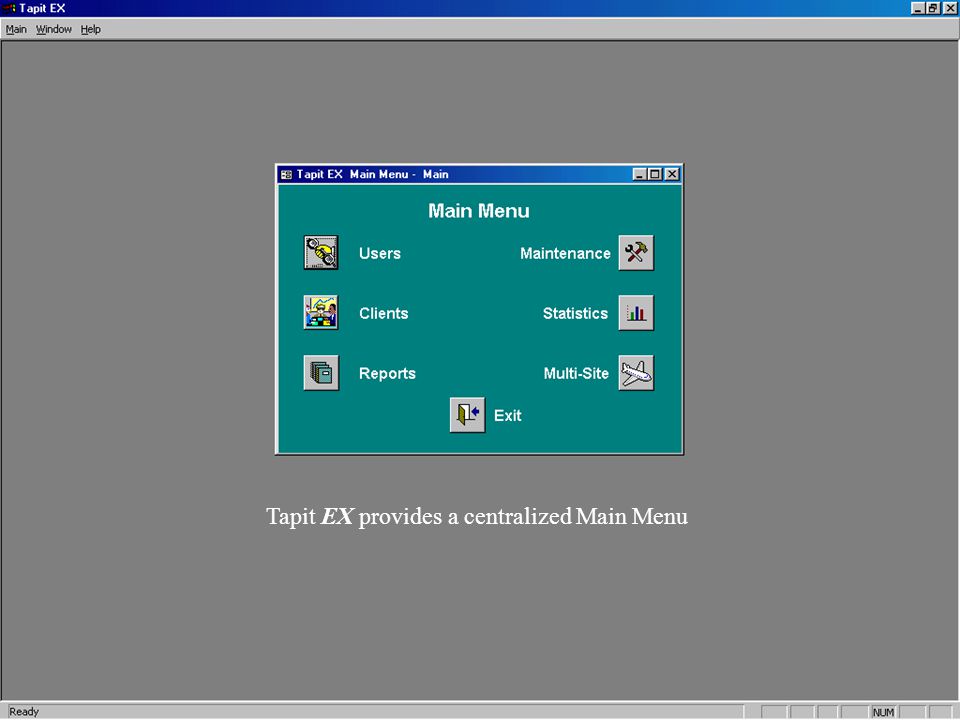Click the Users label
This screenshot has height=720, width=960.
[380, 253]
